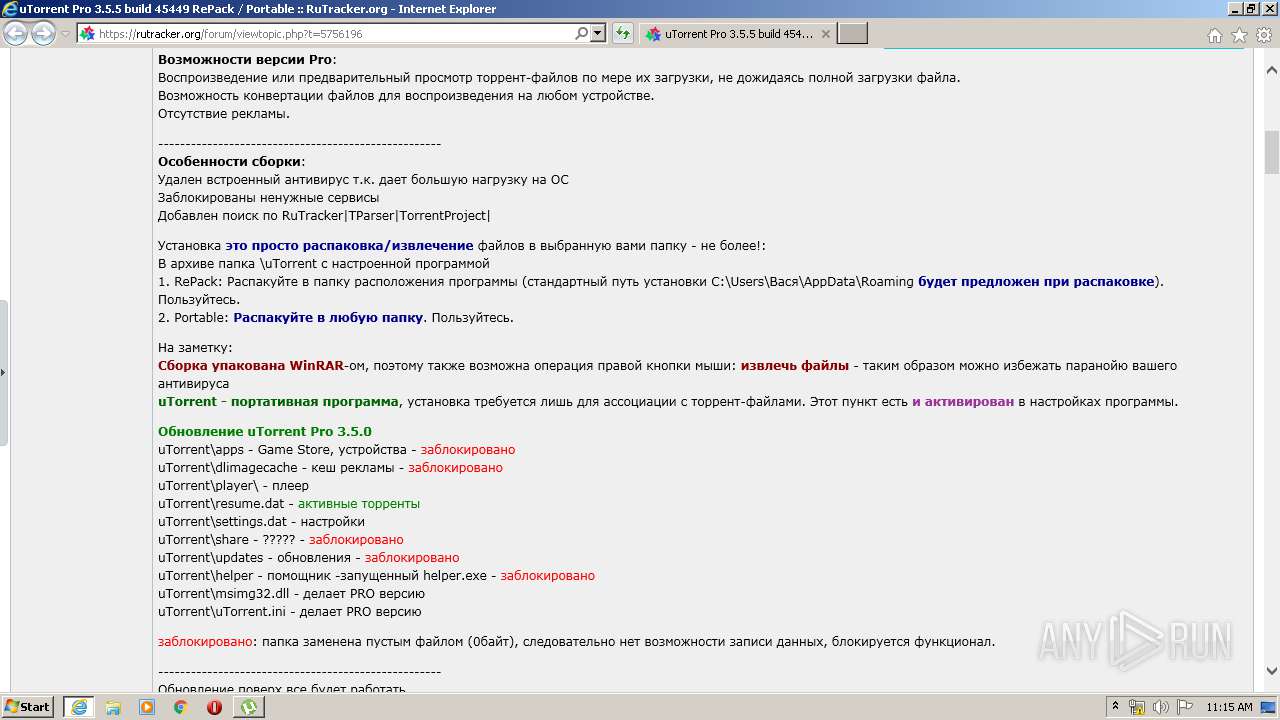1280x720 pixels.
Task: Open a new blank tab
Action: (x=852, y=34)
